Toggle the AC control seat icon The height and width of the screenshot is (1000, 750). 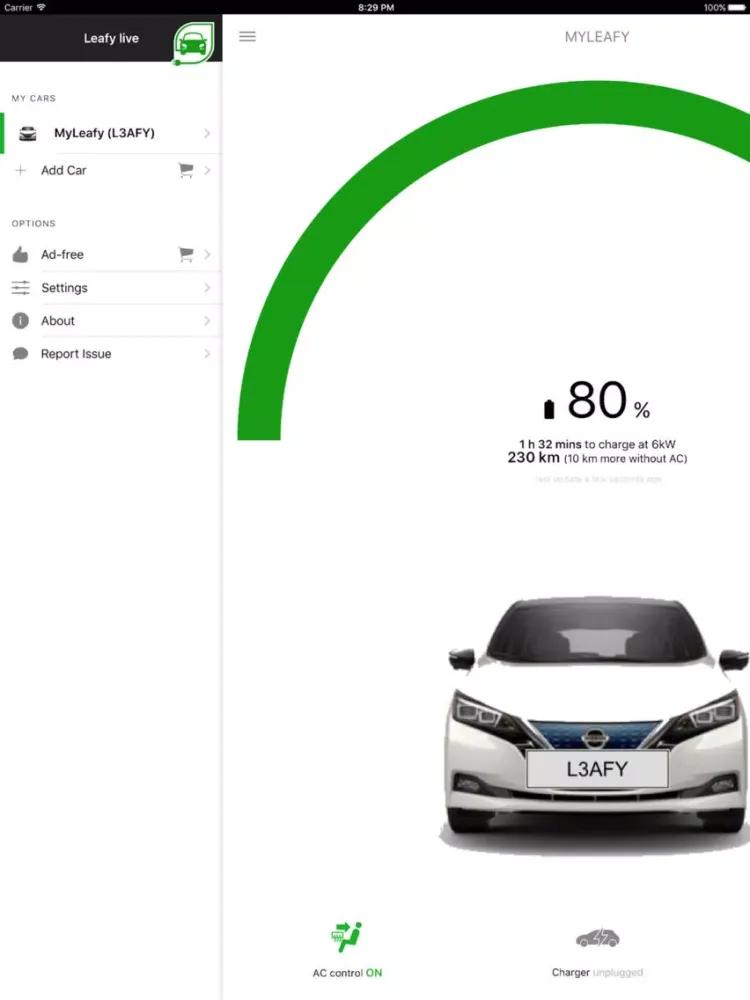tap(346, 937)
